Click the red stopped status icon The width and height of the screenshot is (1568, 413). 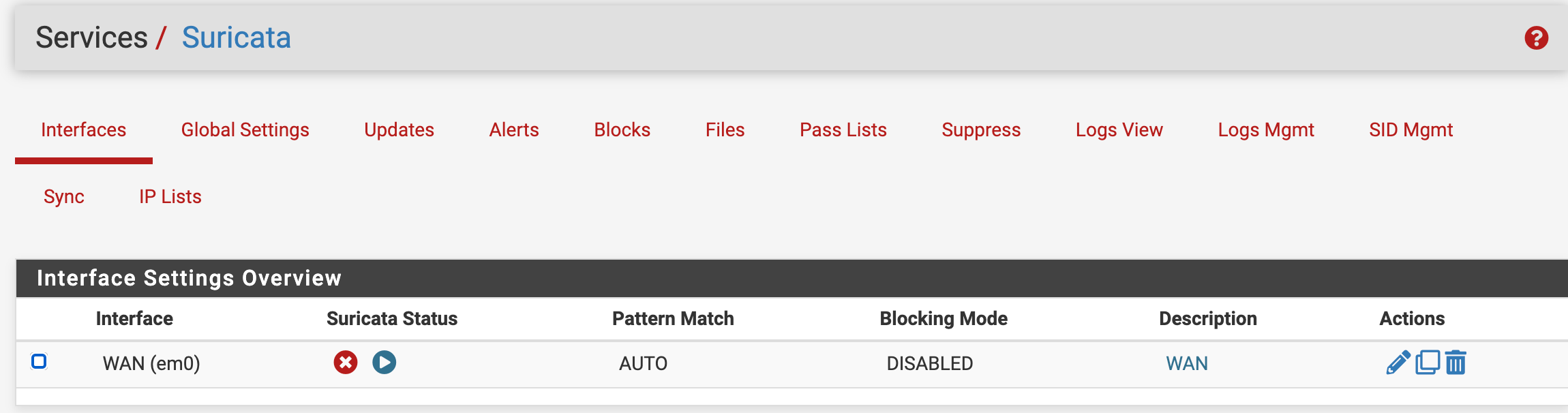pyautogui.click(x=346, y=362)
